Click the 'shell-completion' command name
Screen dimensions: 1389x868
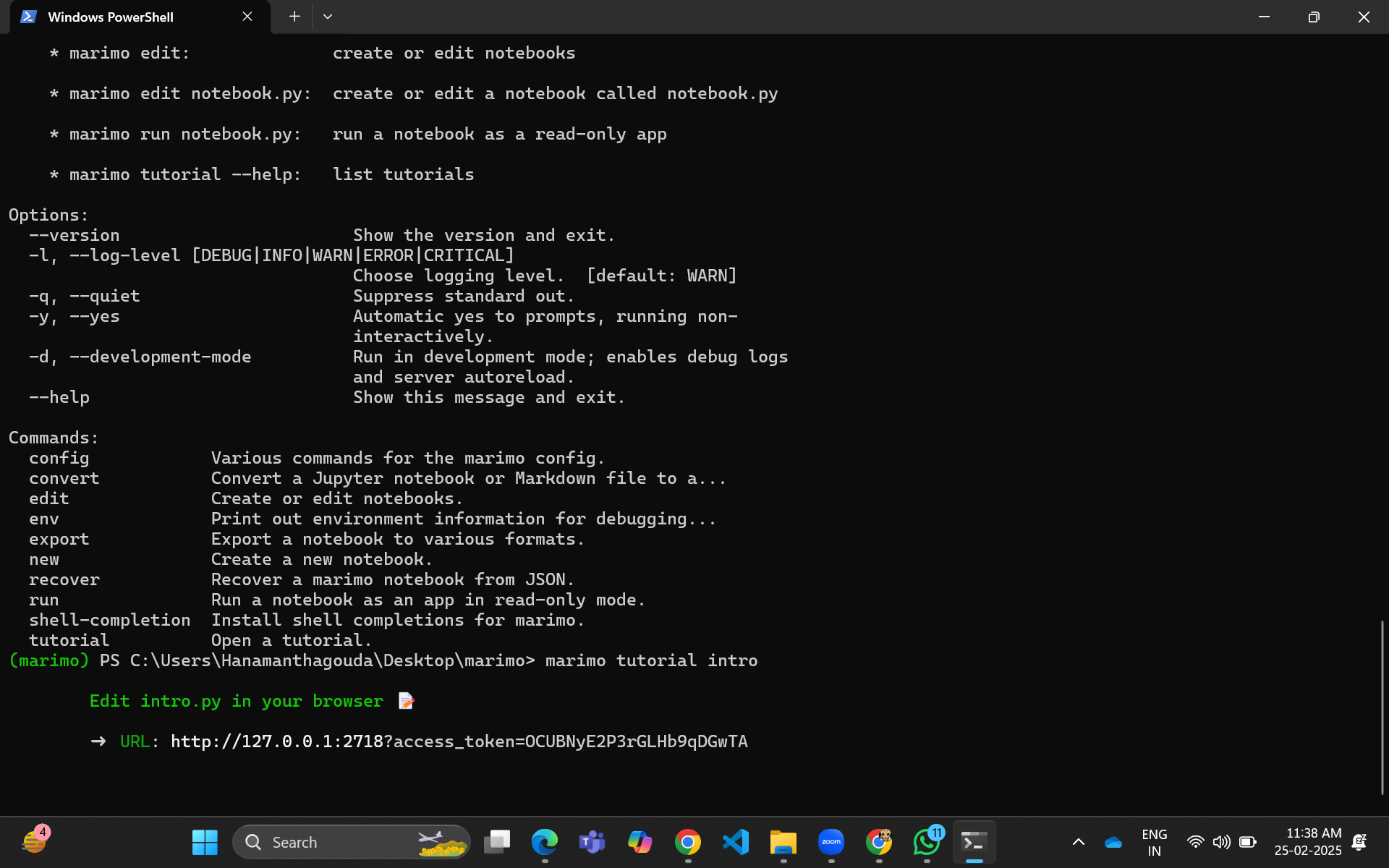[110, 620]
